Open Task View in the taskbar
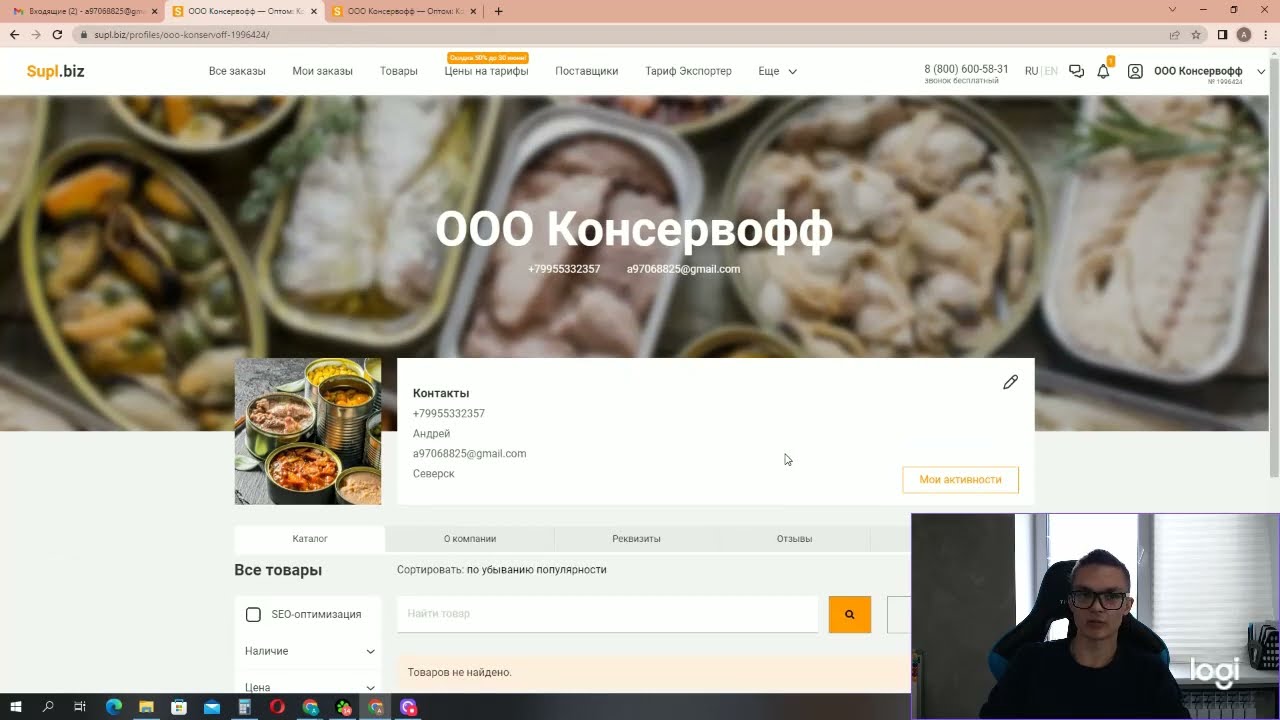1280x720 pixels. tap(80, 707)
